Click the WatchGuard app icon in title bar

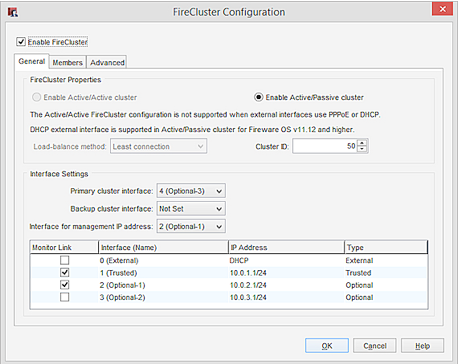(13, 12)
